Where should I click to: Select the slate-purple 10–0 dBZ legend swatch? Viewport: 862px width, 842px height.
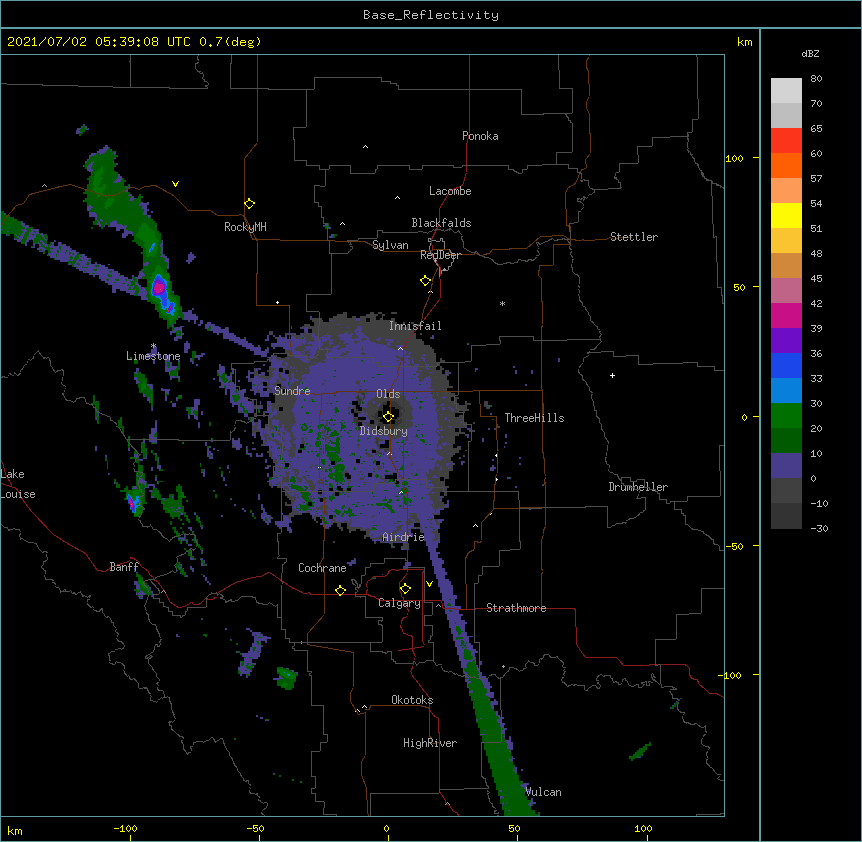786,466
